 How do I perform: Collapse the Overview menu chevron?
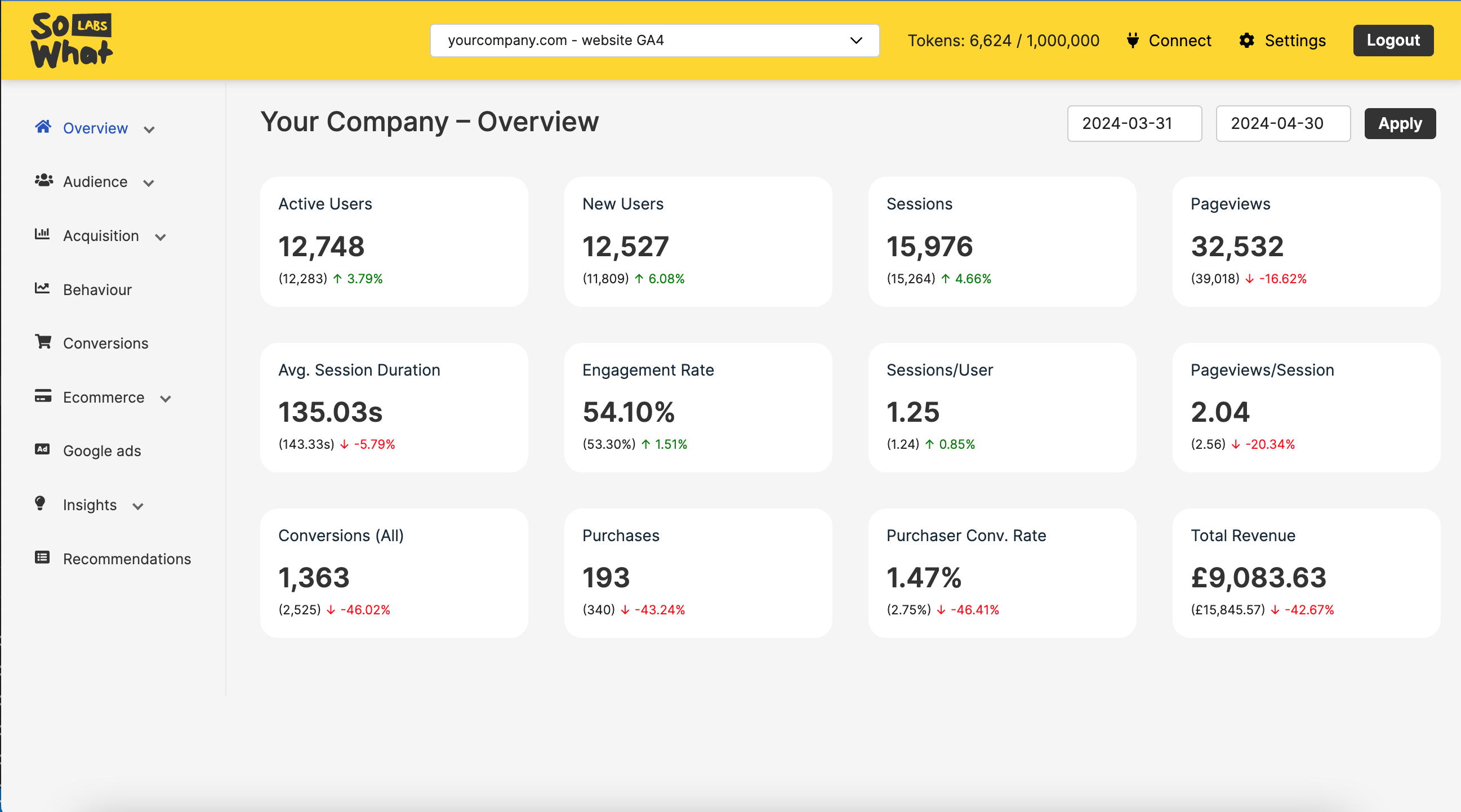149,130
